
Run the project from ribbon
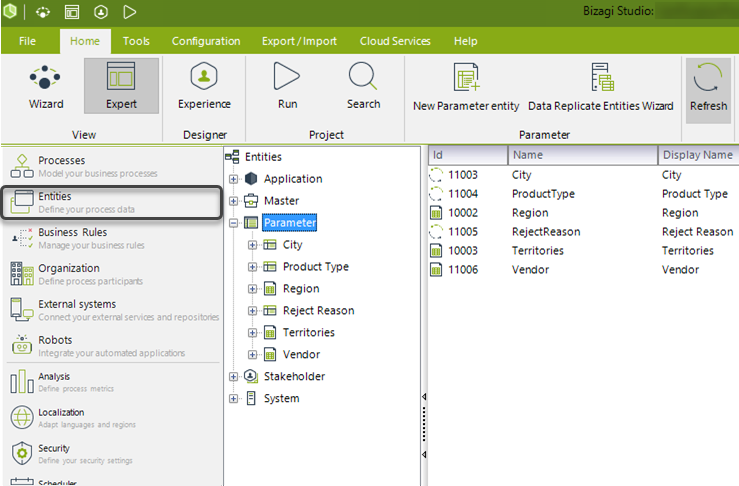point(287,86)
